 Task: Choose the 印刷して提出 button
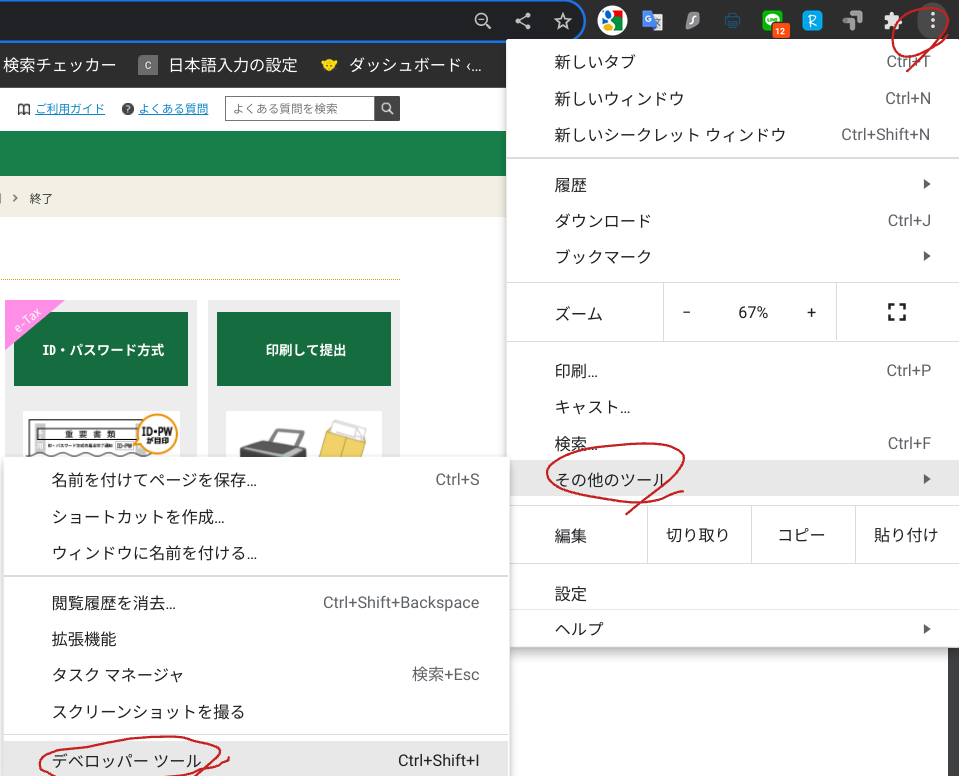click(x=304, y=349)
